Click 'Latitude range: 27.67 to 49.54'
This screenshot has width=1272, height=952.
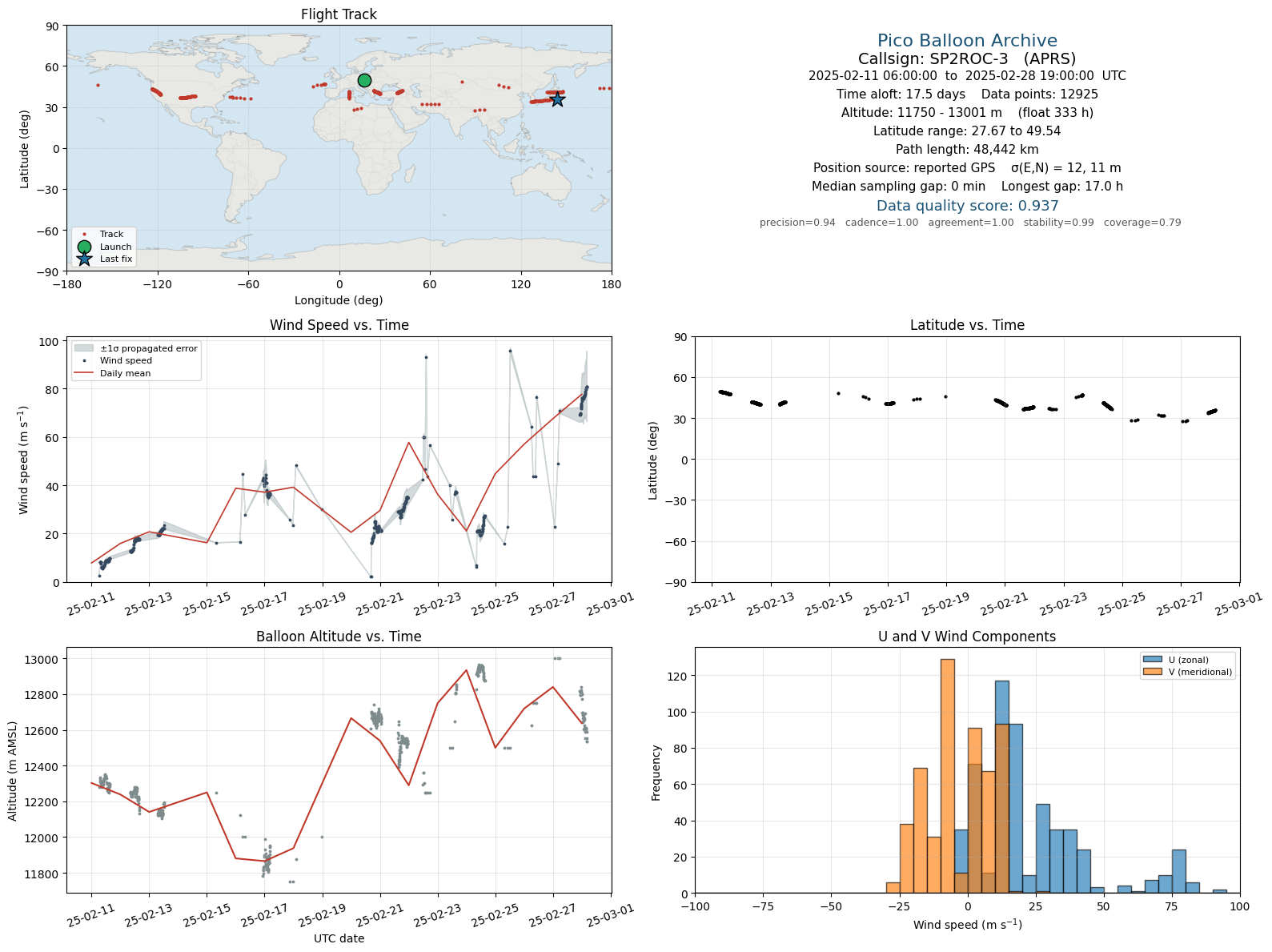pyautogui.click(x=967, y=131)
